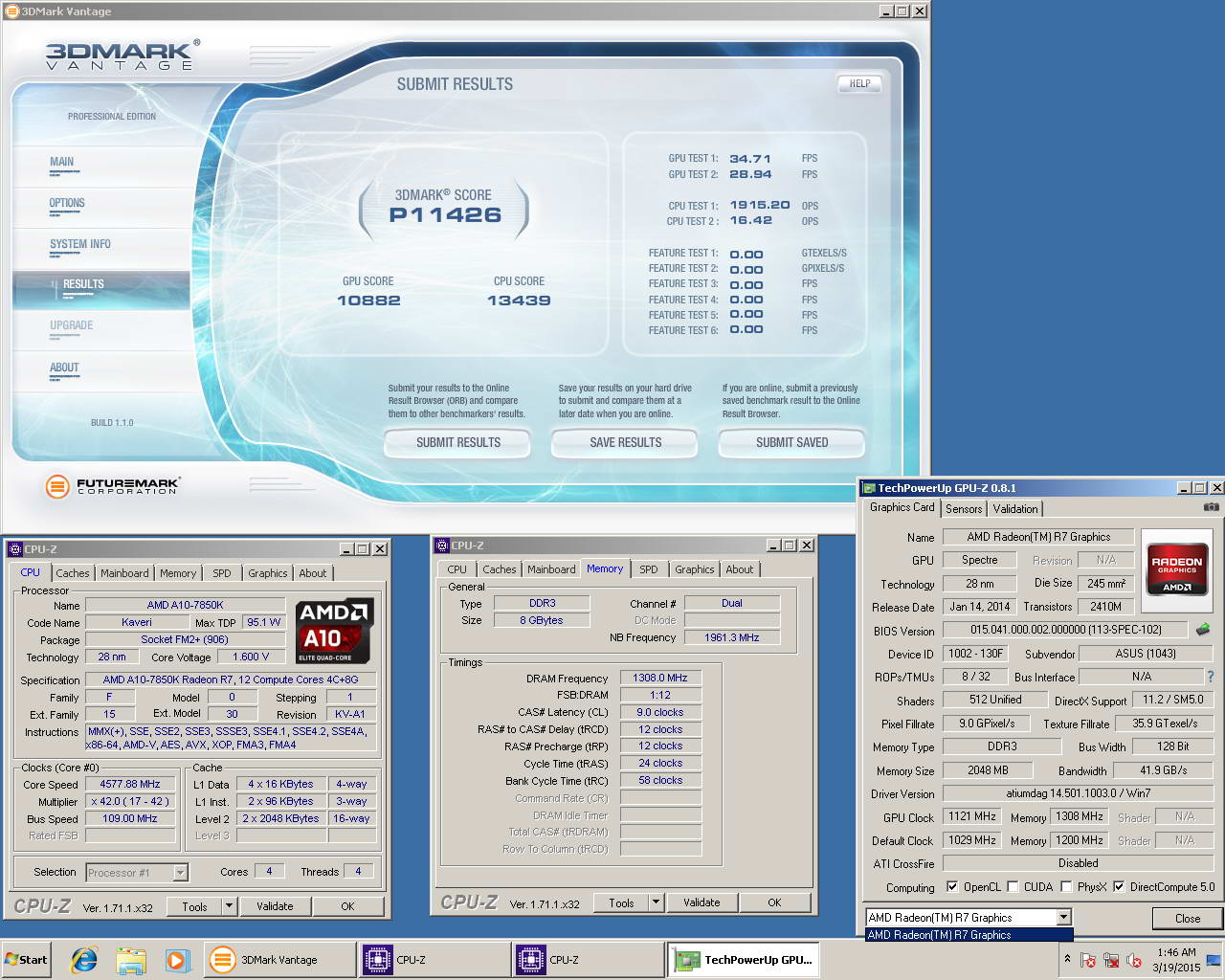Toggle the OpenCL checkbox in GPU-Z

[x=952, y=886]
